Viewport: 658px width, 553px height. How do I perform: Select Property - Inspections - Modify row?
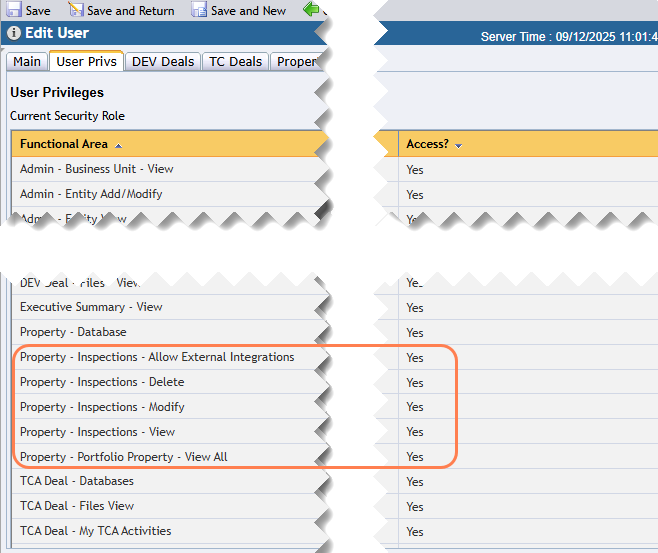[102, 407]
